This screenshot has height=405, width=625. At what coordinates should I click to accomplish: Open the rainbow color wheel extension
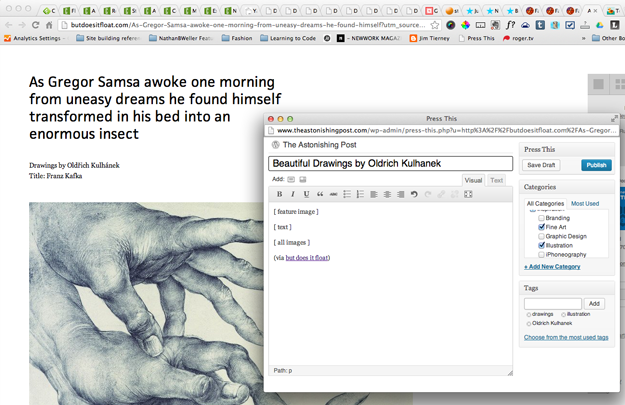tap(465, 25)
